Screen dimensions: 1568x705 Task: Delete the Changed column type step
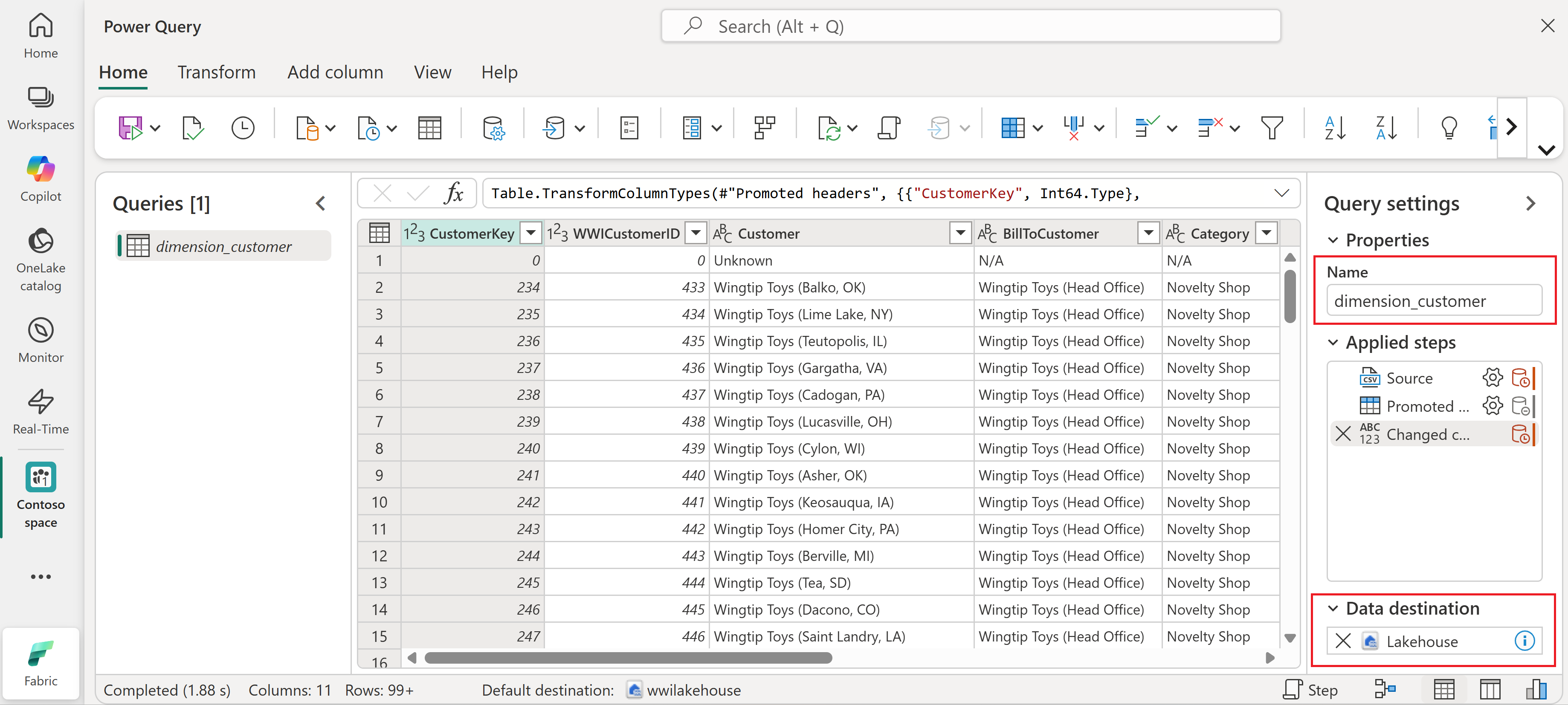1343,434
